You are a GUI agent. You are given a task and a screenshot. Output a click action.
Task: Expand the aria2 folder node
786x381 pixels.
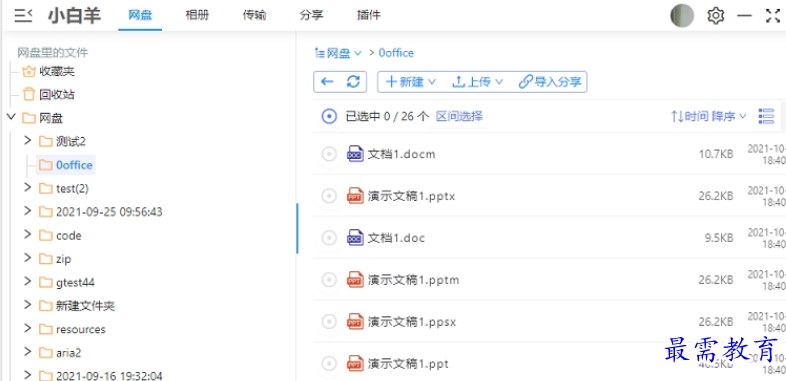point(28,352)
